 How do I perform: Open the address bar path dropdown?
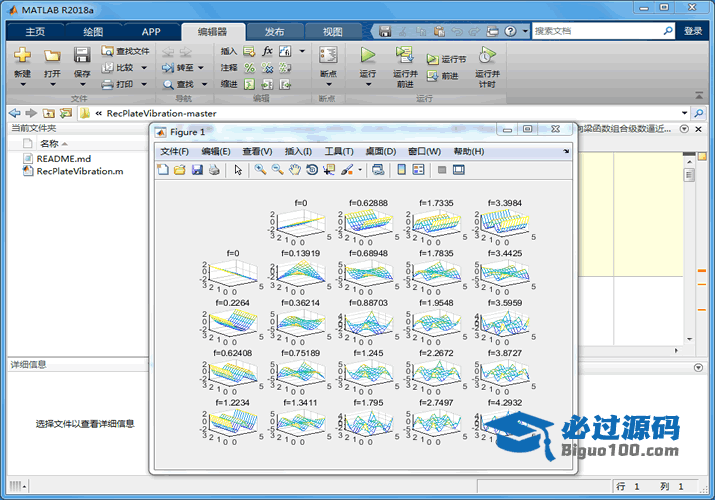tap(684, 113)
